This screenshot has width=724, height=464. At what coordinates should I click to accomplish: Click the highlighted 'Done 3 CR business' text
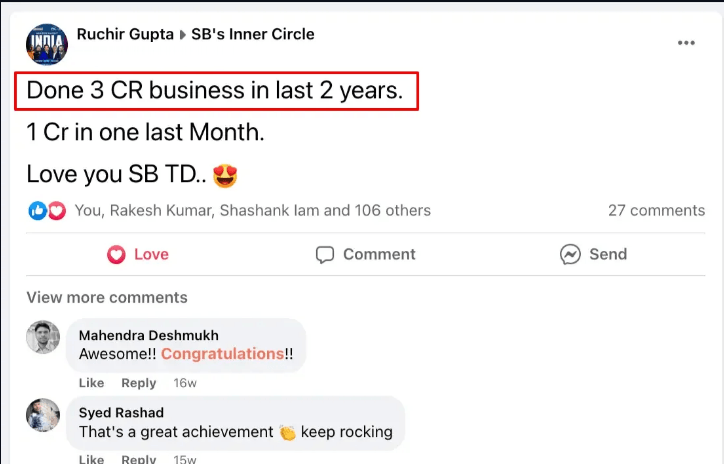[215, 91]
